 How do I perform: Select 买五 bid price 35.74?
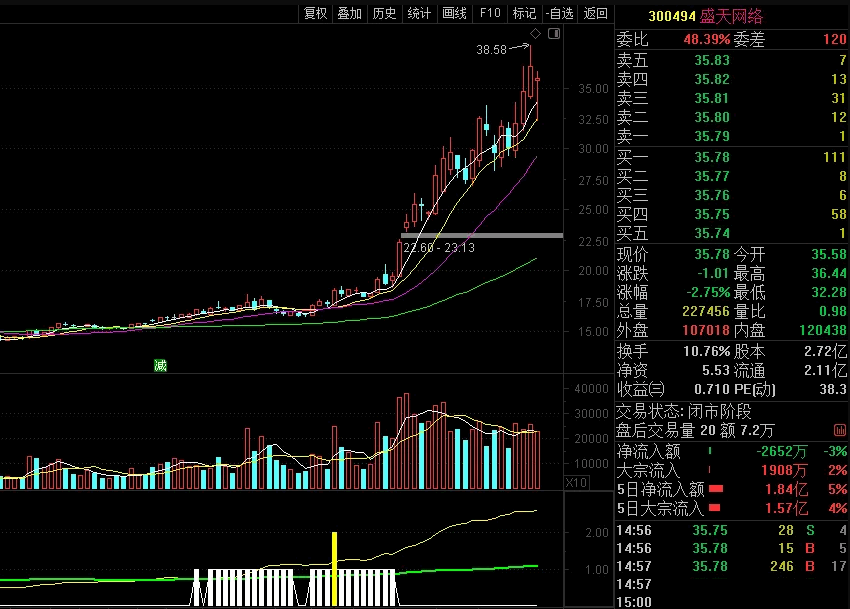click(712, 233)
